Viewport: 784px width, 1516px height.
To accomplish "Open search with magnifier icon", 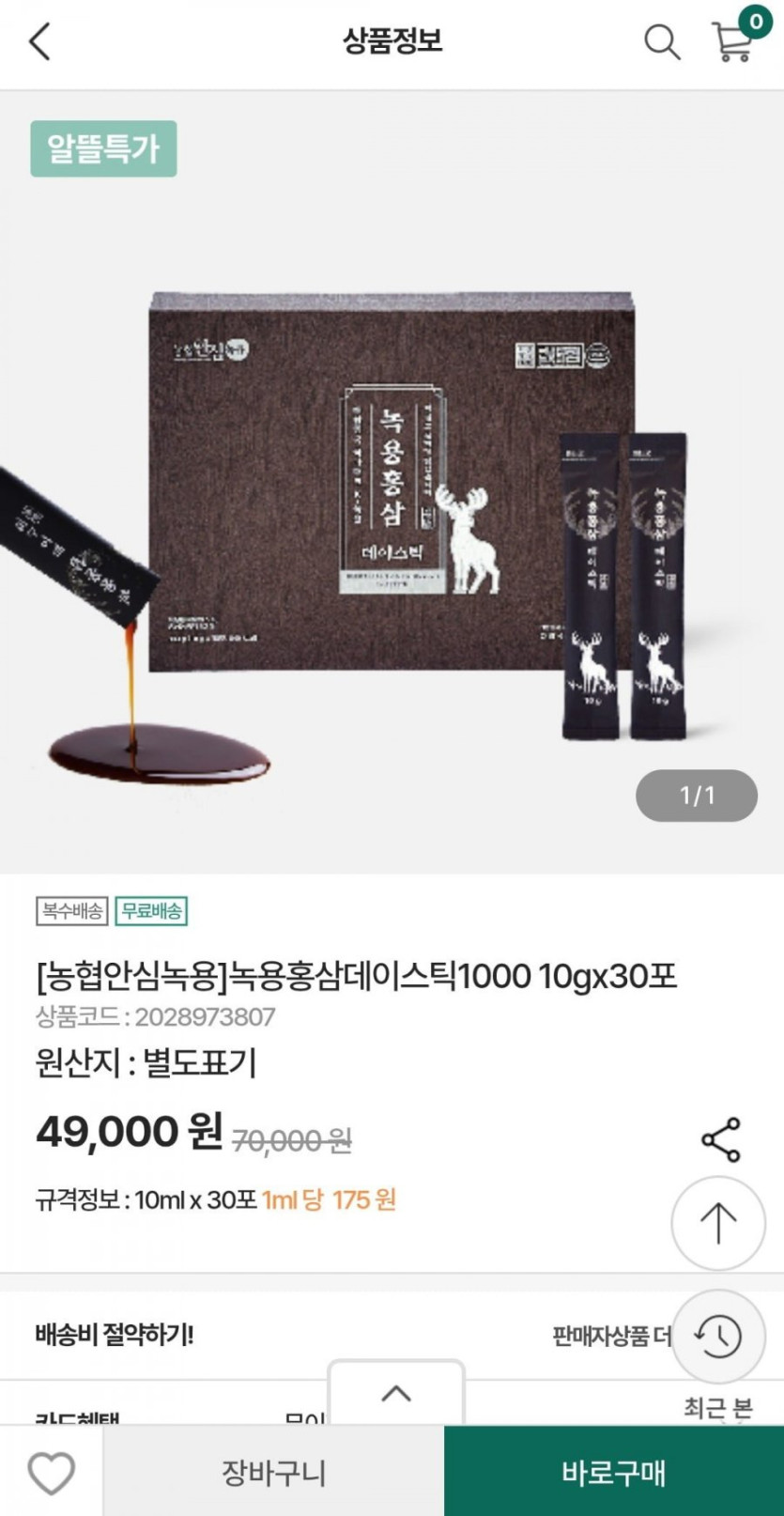I will (661, 42).
